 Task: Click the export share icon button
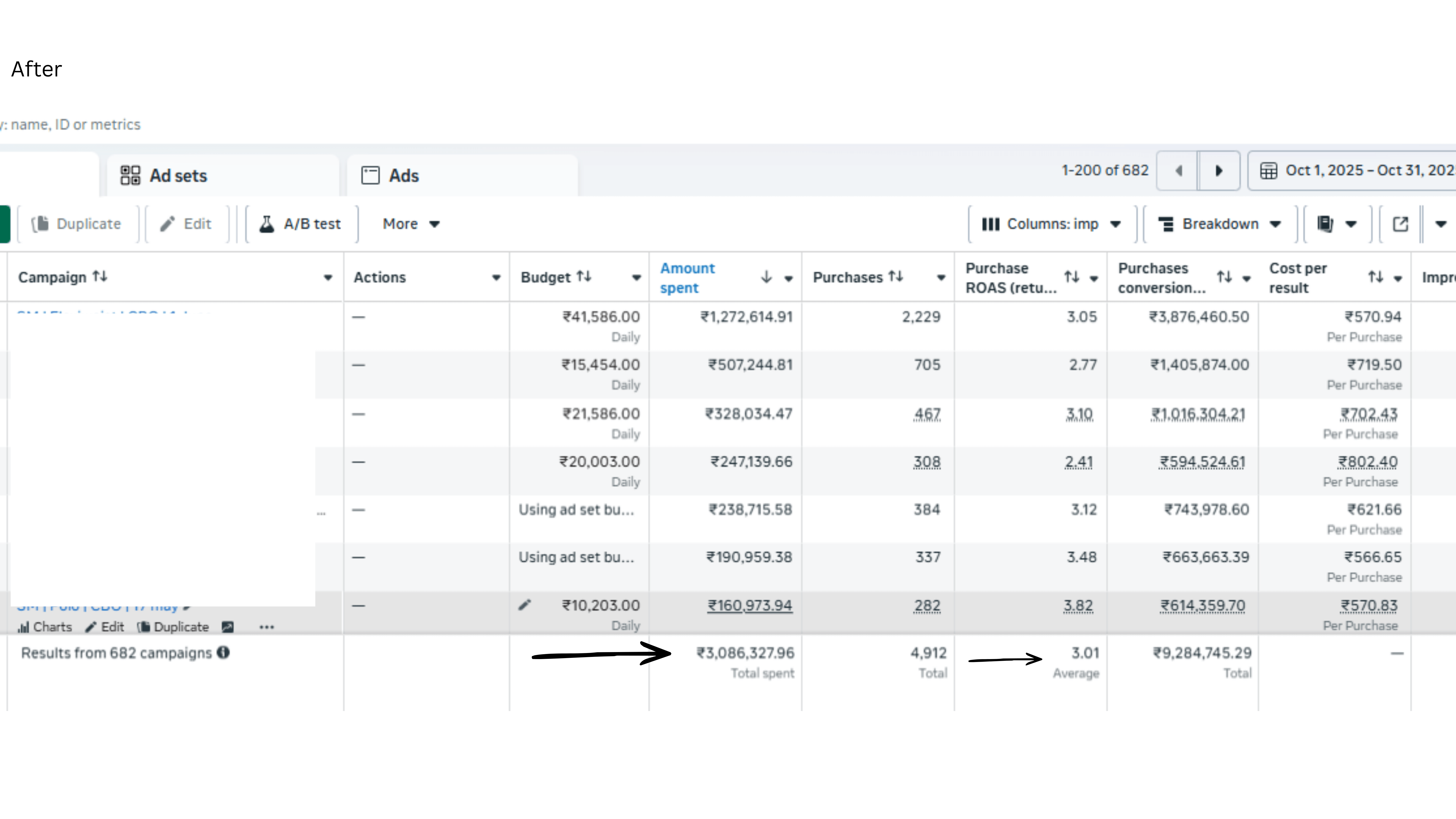[1400, 224]
